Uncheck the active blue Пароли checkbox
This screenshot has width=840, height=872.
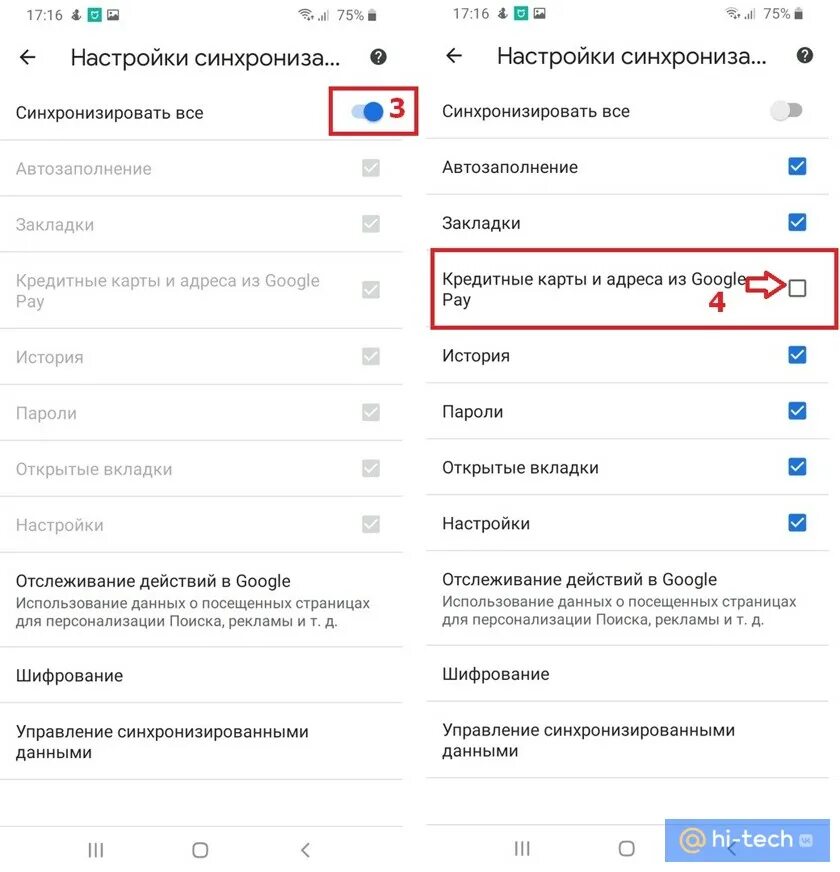pyautogui.click(x=797, y=410)
